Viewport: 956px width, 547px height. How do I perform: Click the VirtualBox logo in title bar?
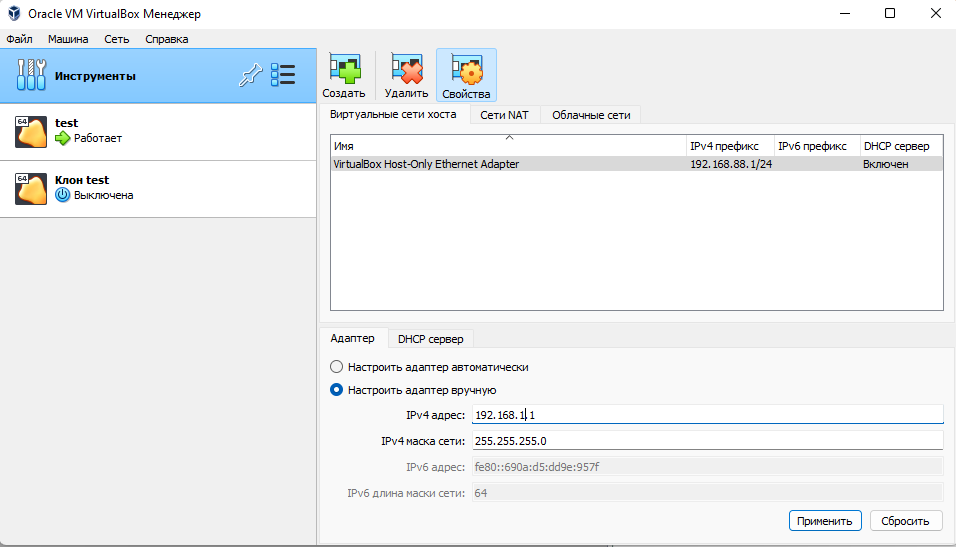click(14, 13)
